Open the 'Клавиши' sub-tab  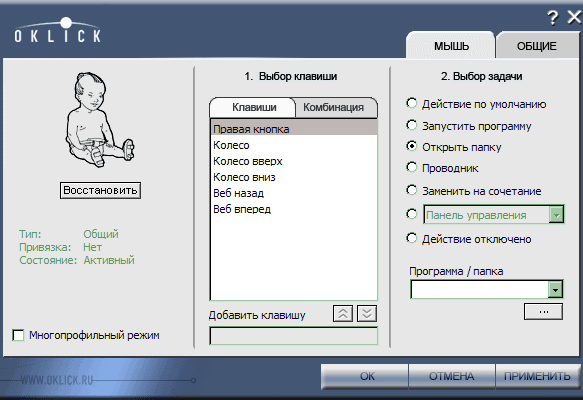pyautogui.click(x=254, y=107)
